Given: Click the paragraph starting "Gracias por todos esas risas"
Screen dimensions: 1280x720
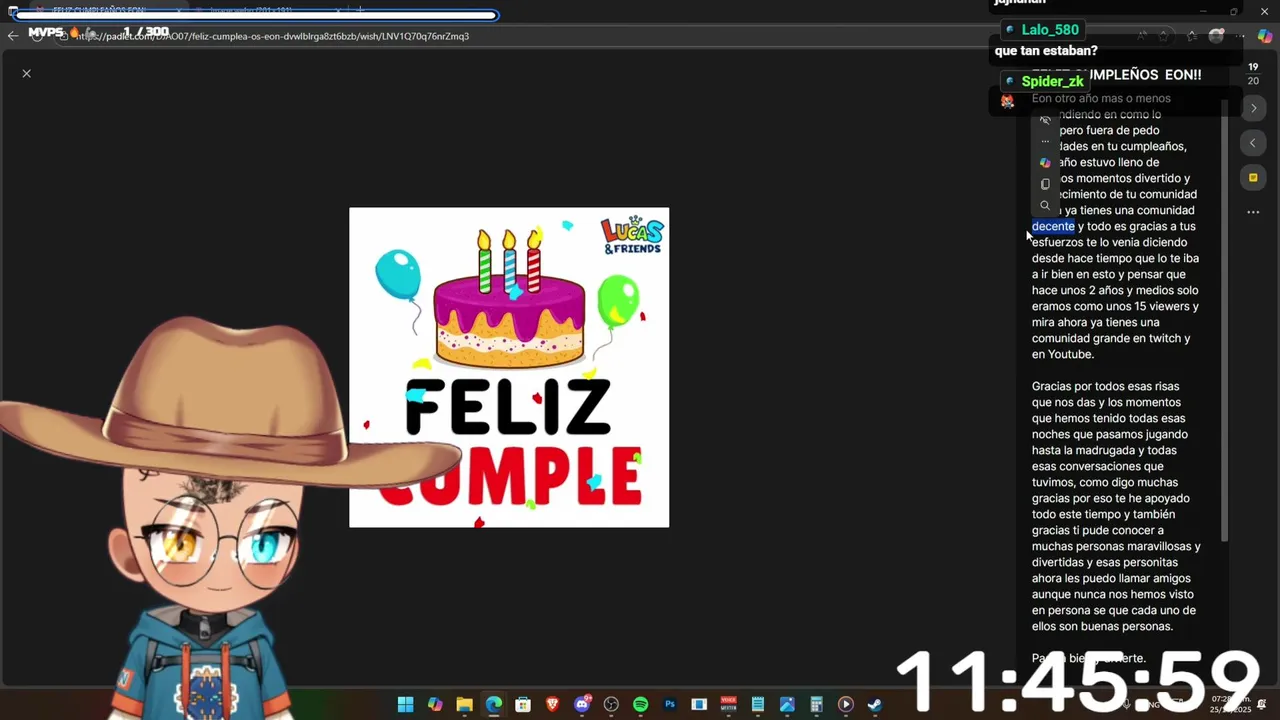Looking at the screenshot, I should point(1116,506).
